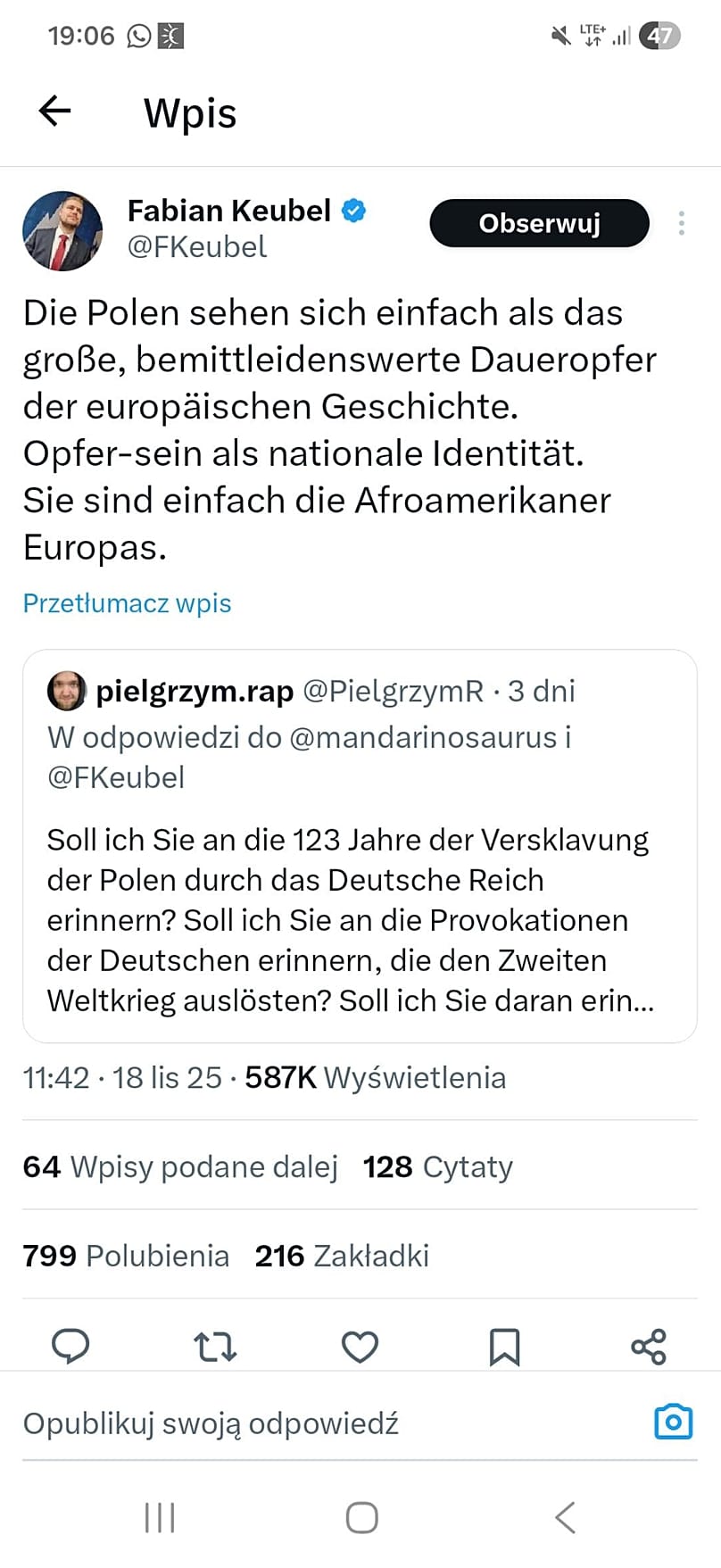Open the three-dot tweet options menu
Screen dimensions: 721x1568
tap(681, 222)
